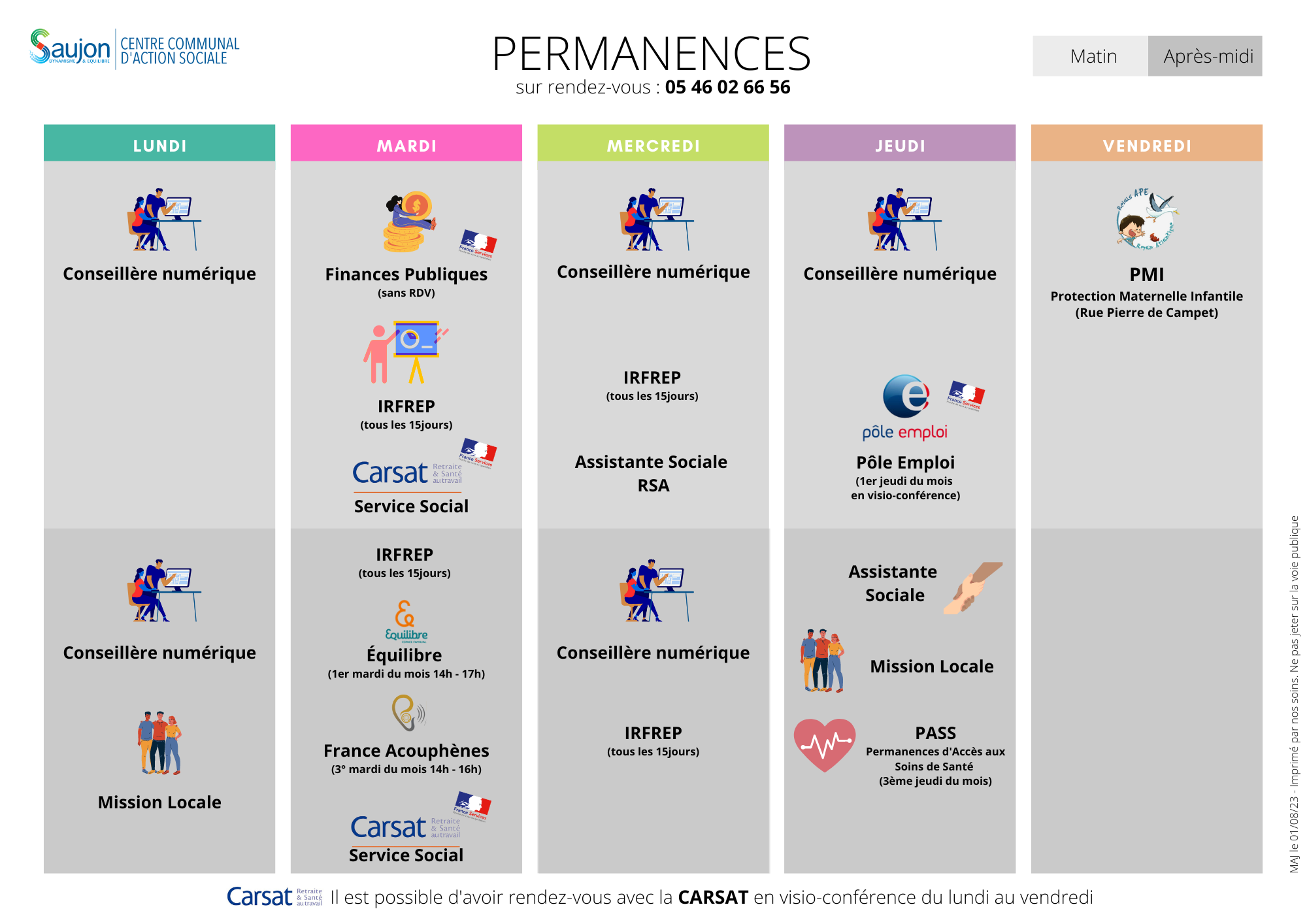Click the PERMANENCES title heading

pyautogui.click(x=652, y=54)
